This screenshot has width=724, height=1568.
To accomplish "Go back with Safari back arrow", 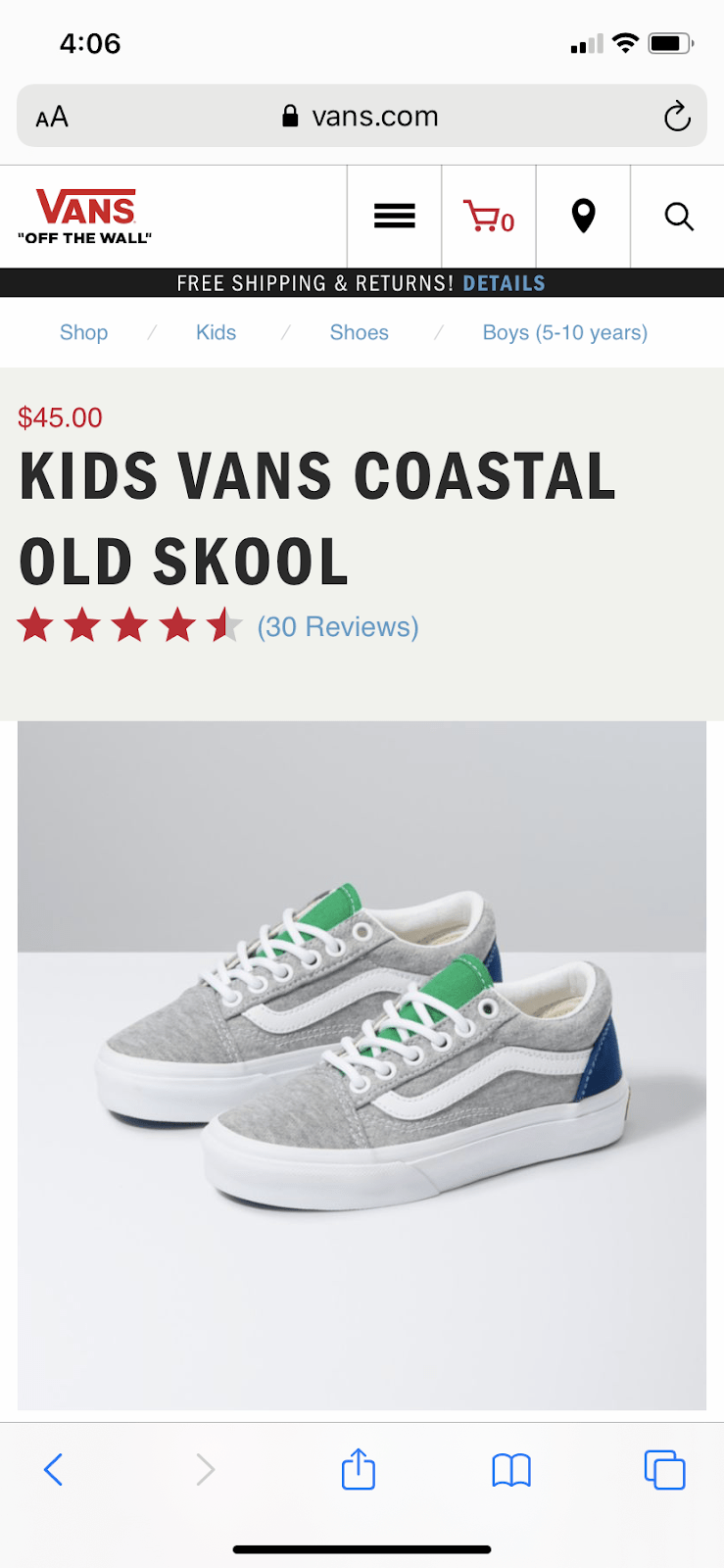I will point(54,1469).
